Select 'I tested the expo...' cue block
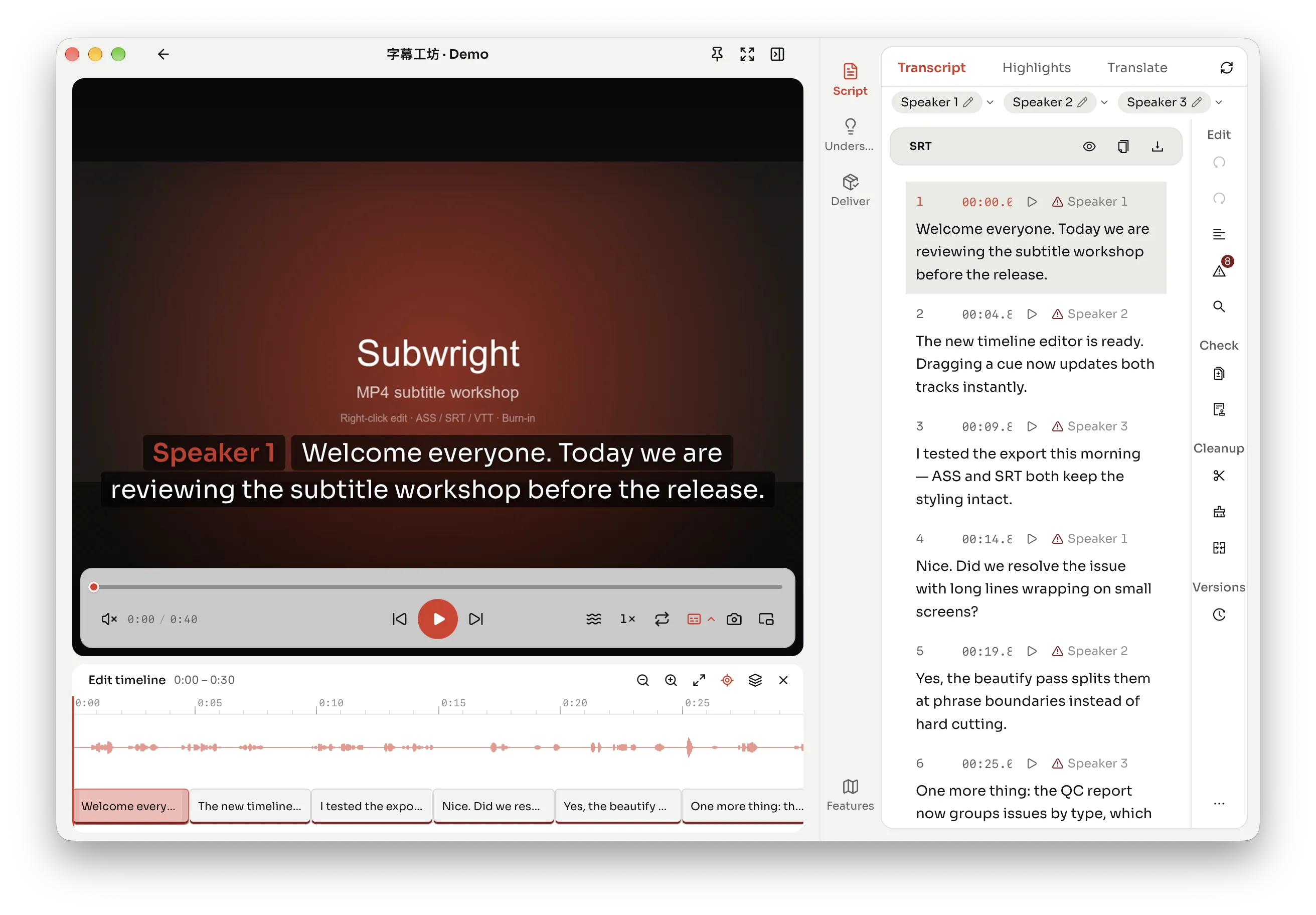The width and height of the screenshot is (1316, 915). (x=372, y=806)
